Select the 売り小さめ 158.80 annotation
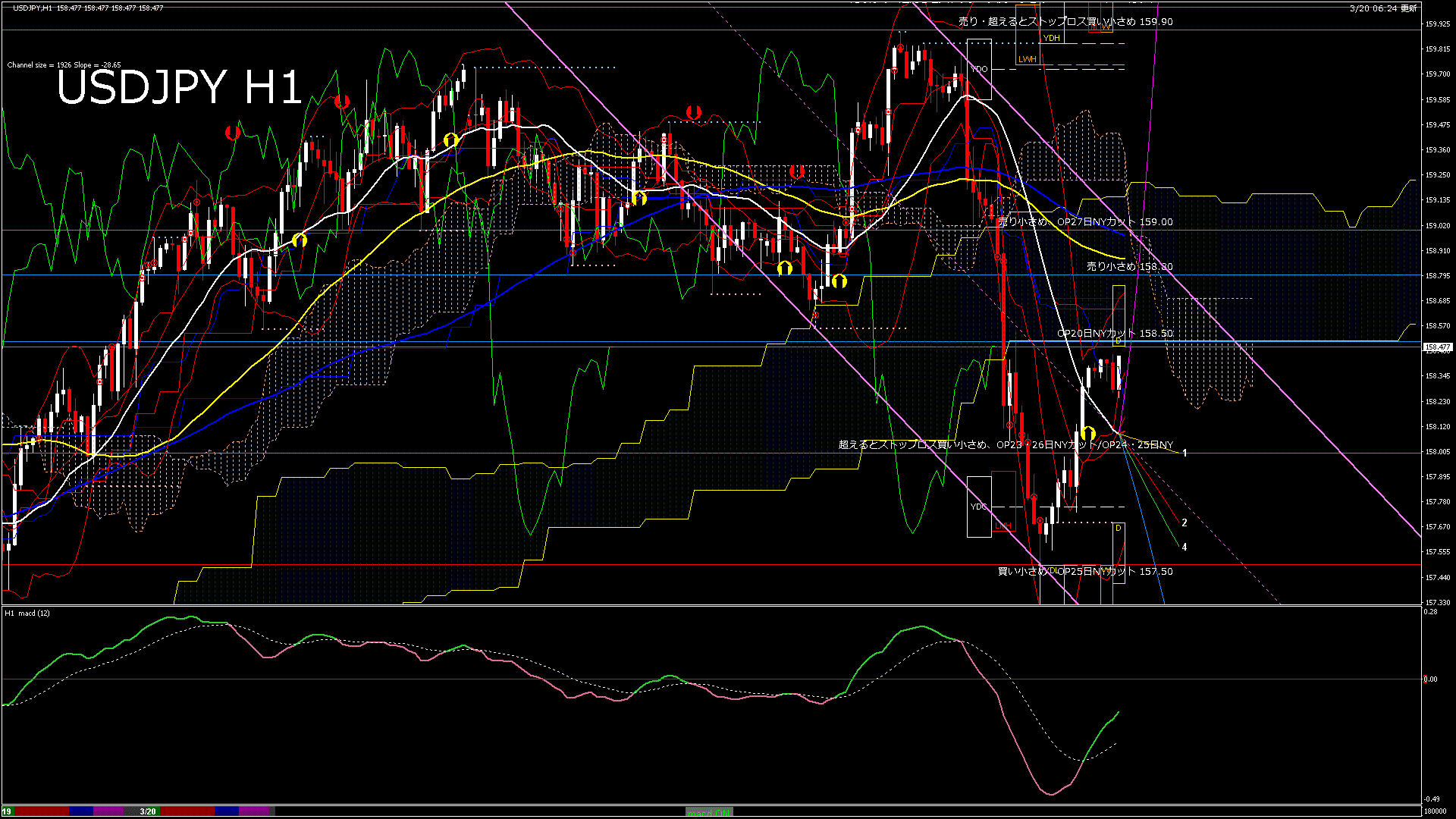The width and height of the screenshot is (1456, 819). 1129,267
